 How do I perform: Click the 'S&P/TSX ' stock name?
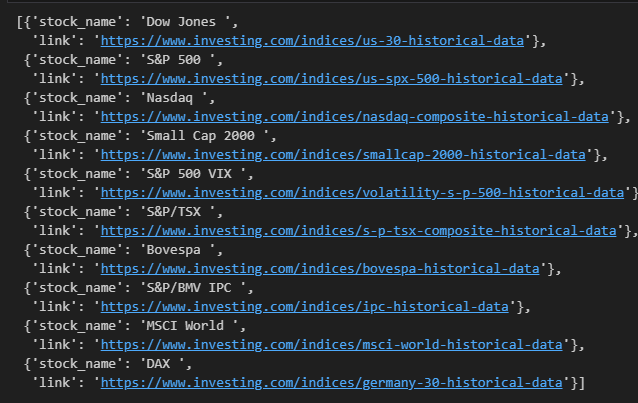pos(177,212)
